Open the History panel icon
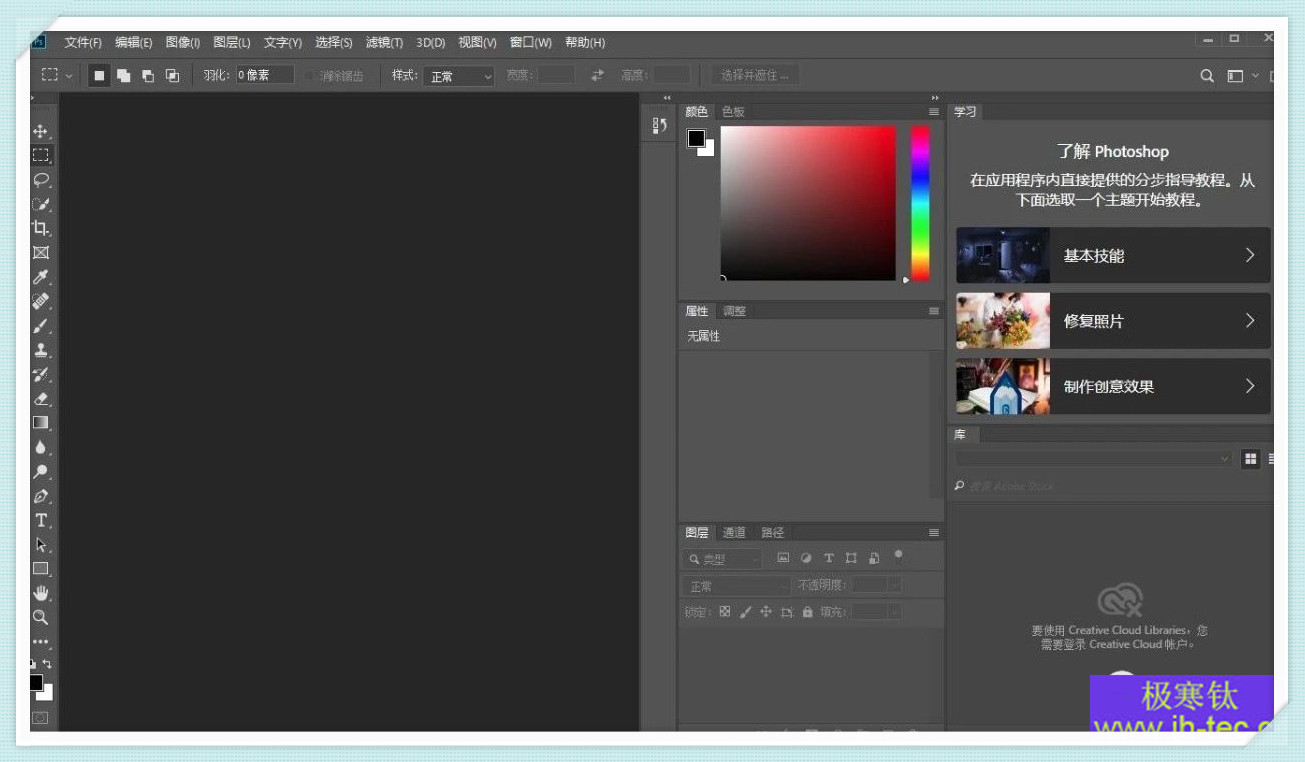This screenshot has width=1305, height=762. (x=659, y=126)
